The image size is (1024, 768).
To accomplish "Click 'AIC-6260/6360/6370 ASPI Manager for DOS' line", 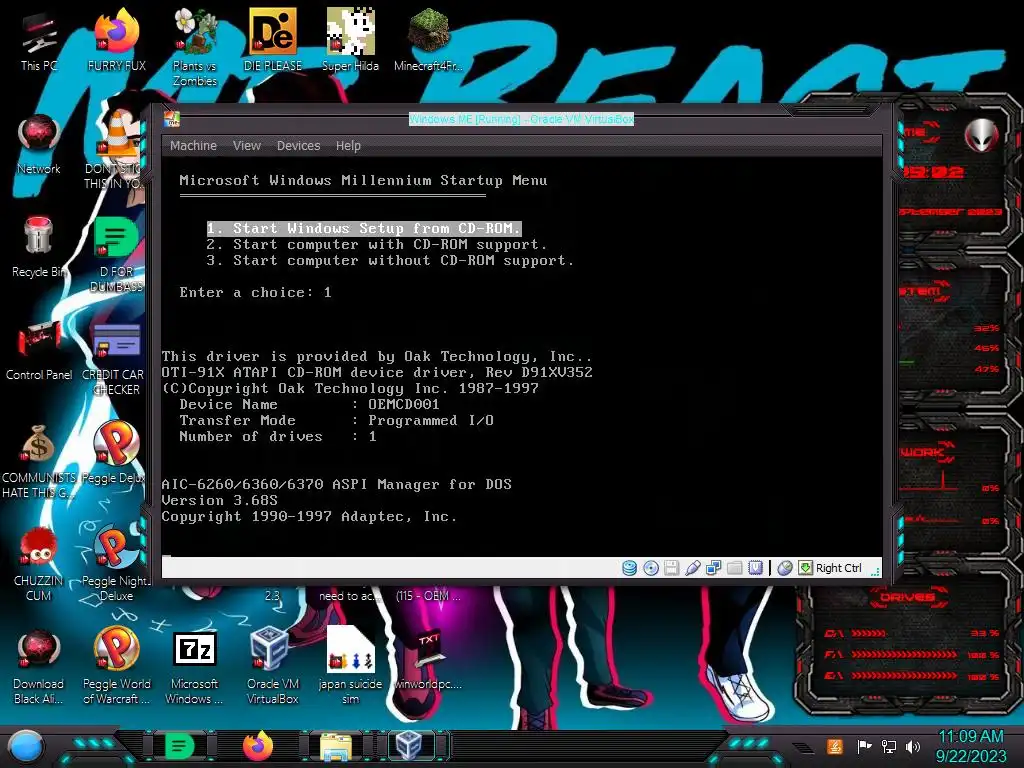I will [x=336, y=484].
